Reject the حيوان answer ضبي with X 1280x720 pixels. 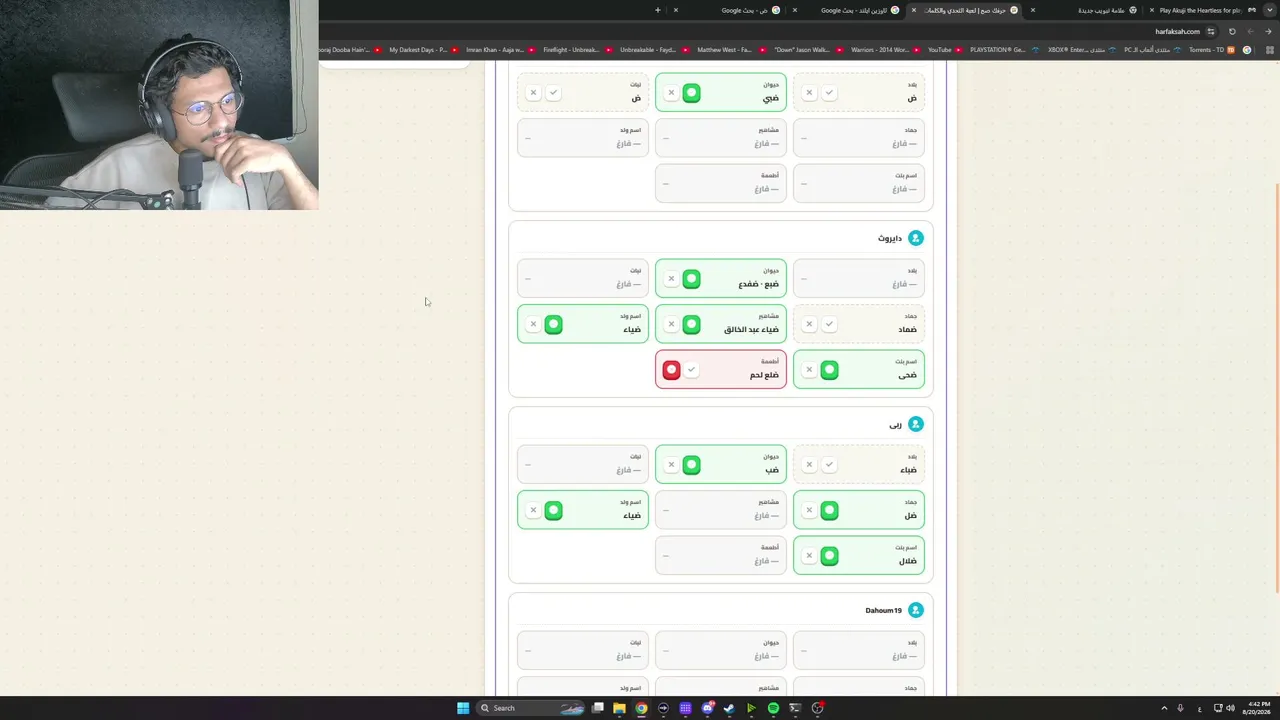click(671, 93)
